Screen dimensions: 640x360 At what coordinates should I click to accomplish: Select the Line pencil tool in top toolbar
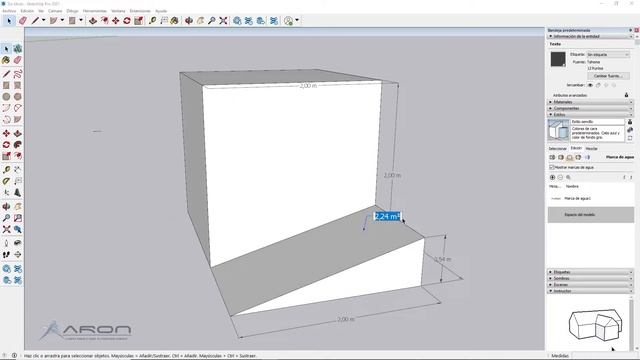(x=36, y=20)
